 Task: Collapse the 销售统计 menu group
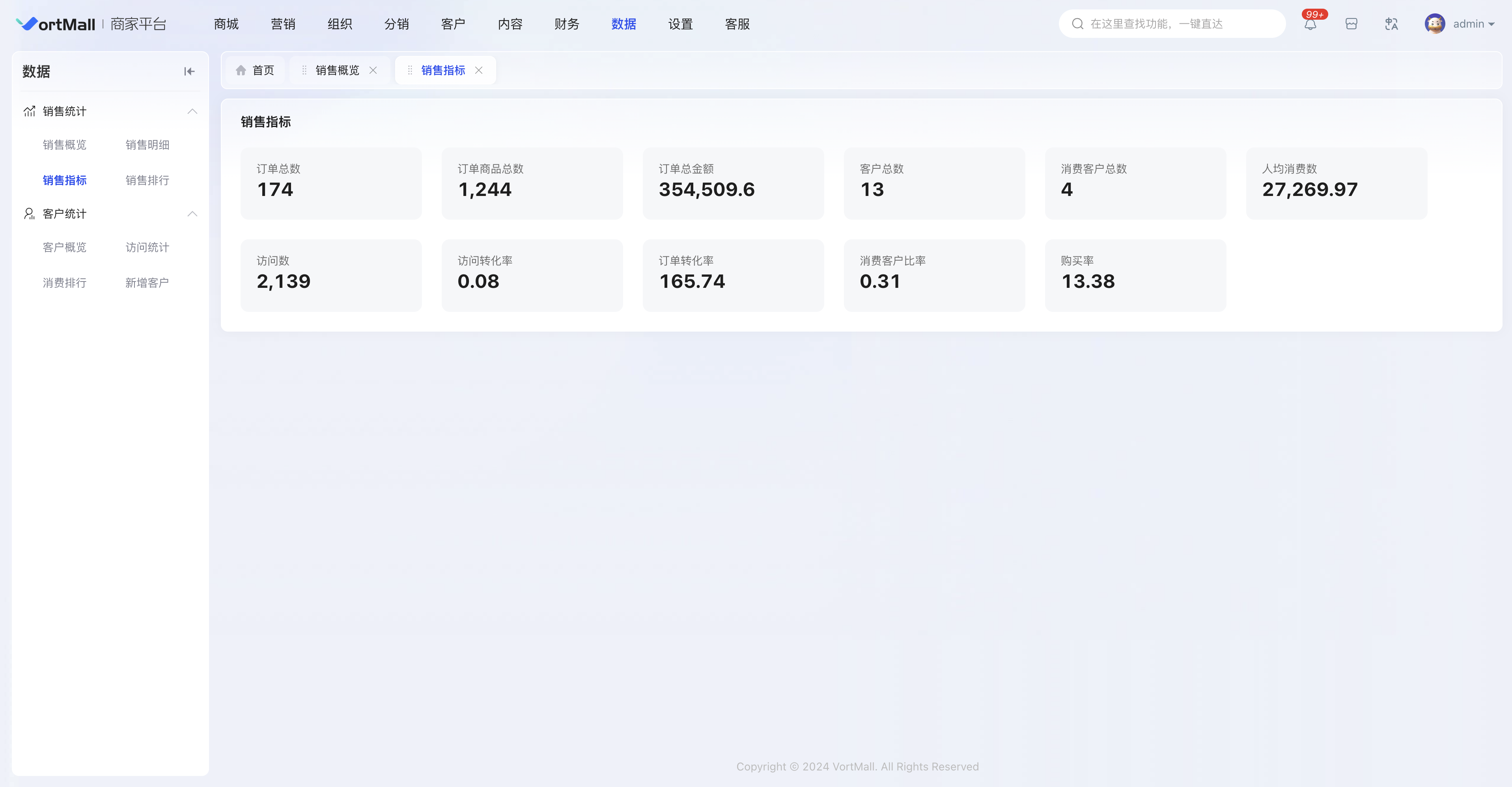(x=192, y=112)
